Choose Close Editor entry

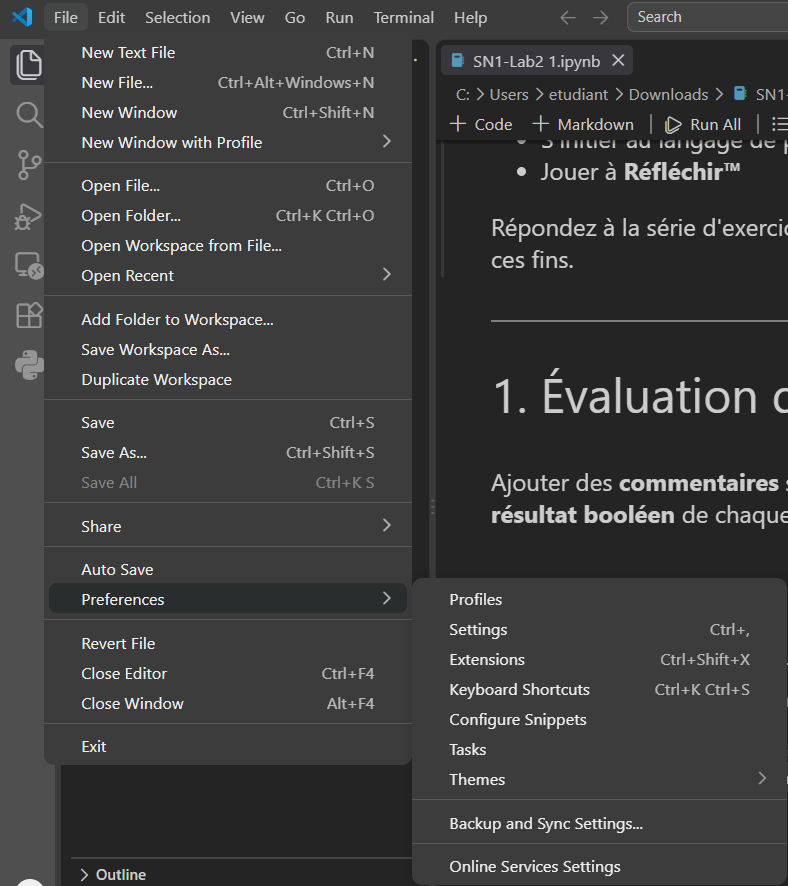click(x=228, y=673)
